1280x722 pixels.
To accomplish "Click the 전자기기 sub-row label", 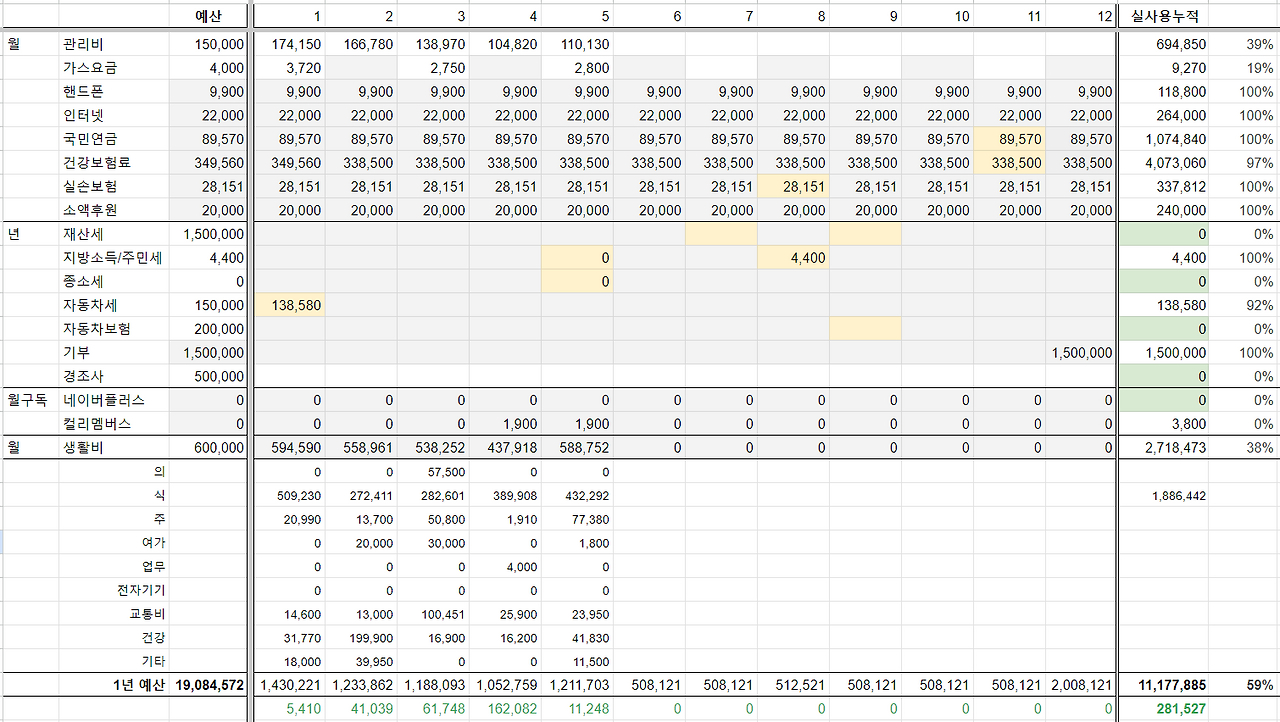I will (142, 590).
